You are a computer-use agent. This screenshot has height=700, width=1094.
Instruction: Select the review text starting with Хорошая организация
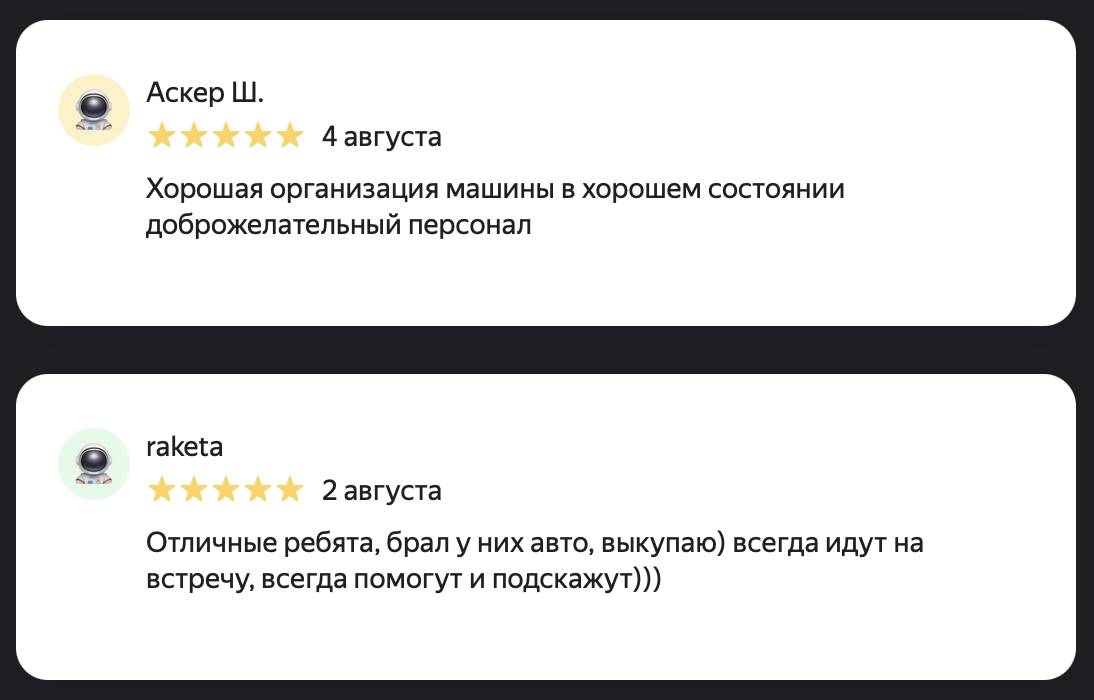[x=495, y=189]
